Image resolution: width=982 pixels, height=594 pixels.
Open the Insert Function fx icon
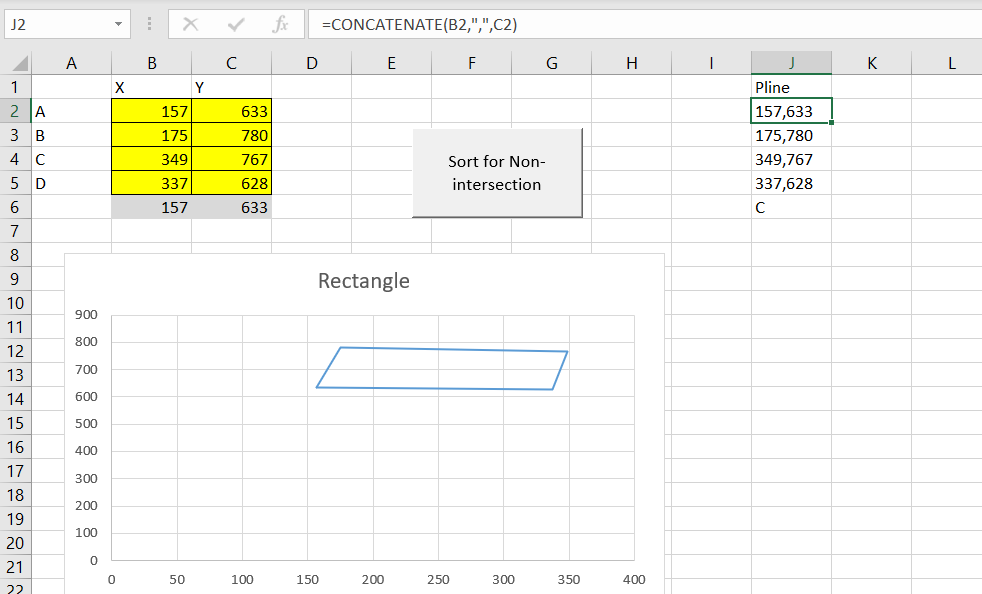click(x=280, y=24)
